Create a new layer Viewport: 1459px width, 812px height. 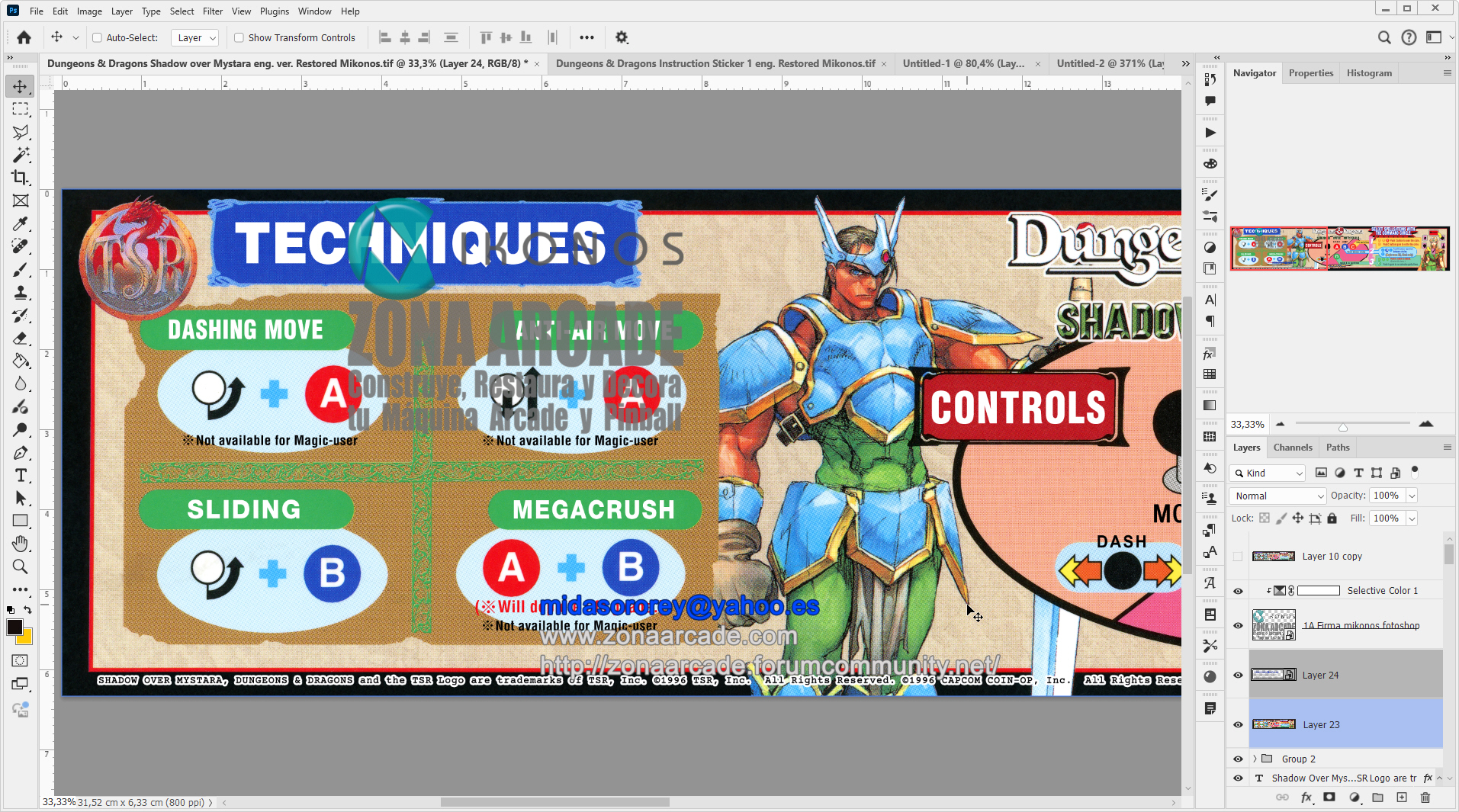1401,797
